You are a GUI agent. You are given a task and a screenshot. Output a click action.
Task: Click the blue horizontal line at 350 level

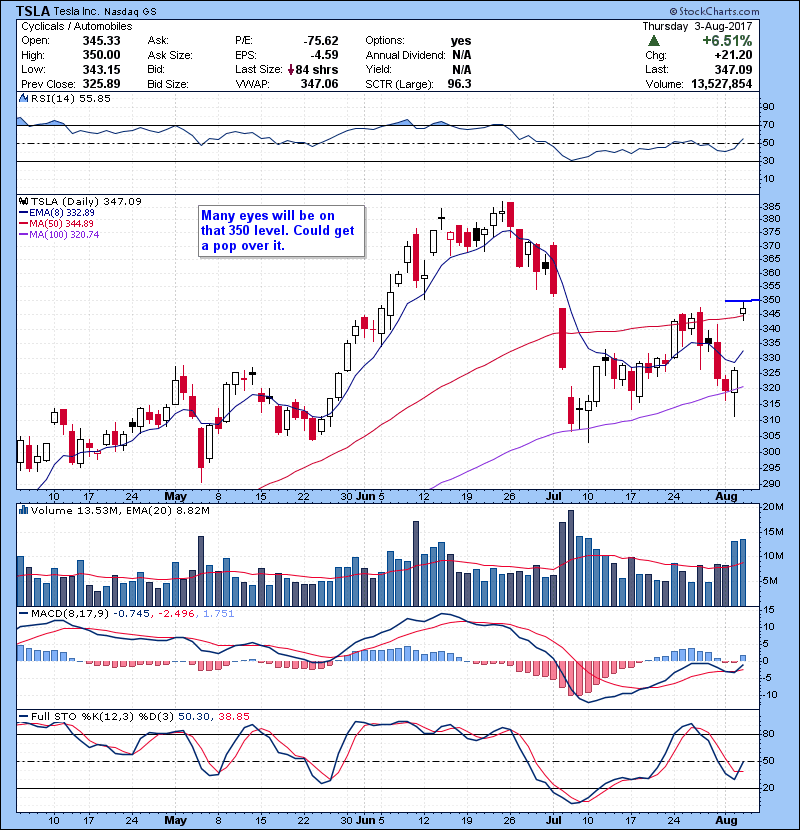point(742,301)
